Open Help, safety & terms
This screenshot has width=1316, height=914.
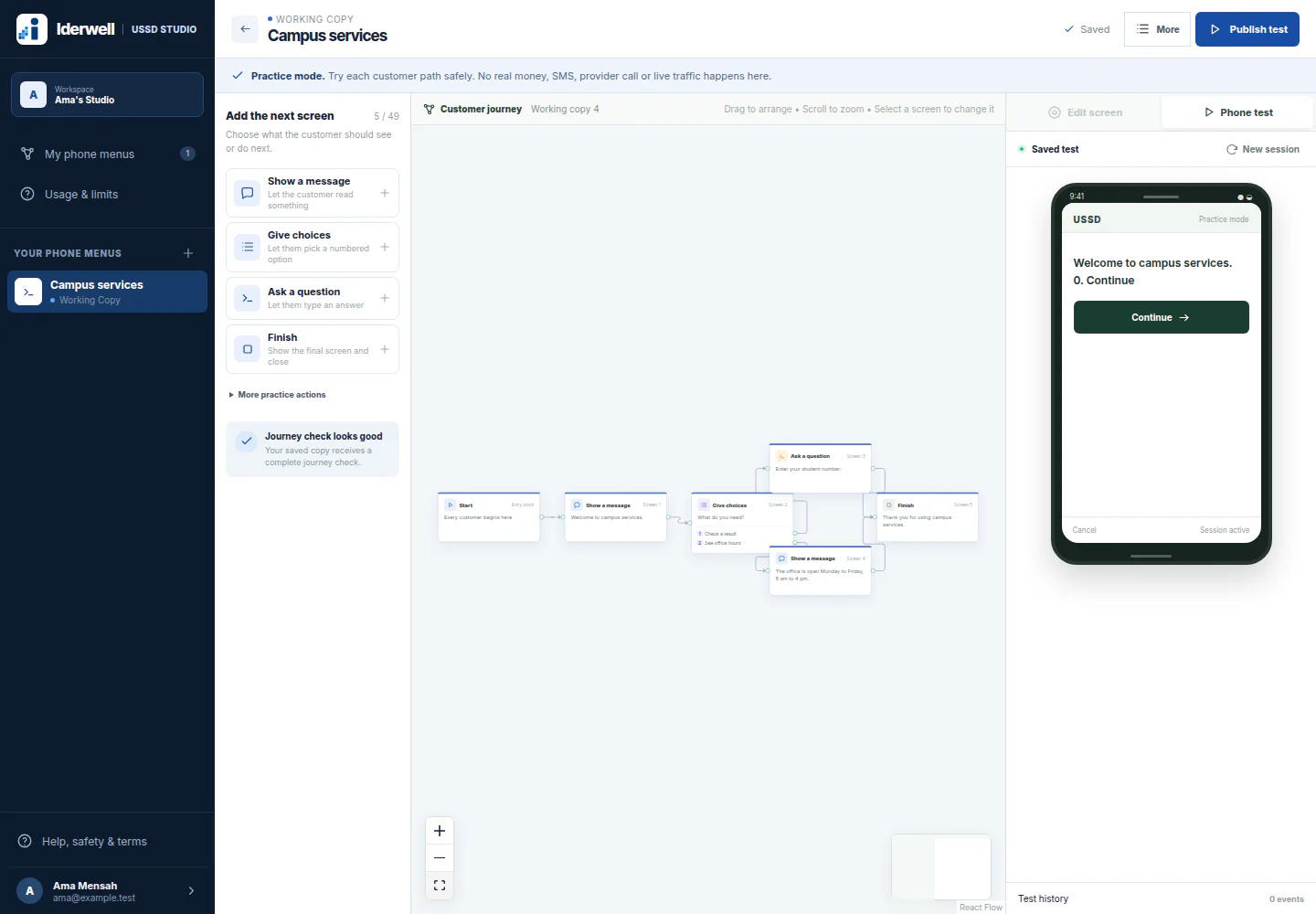pos(107,841)
